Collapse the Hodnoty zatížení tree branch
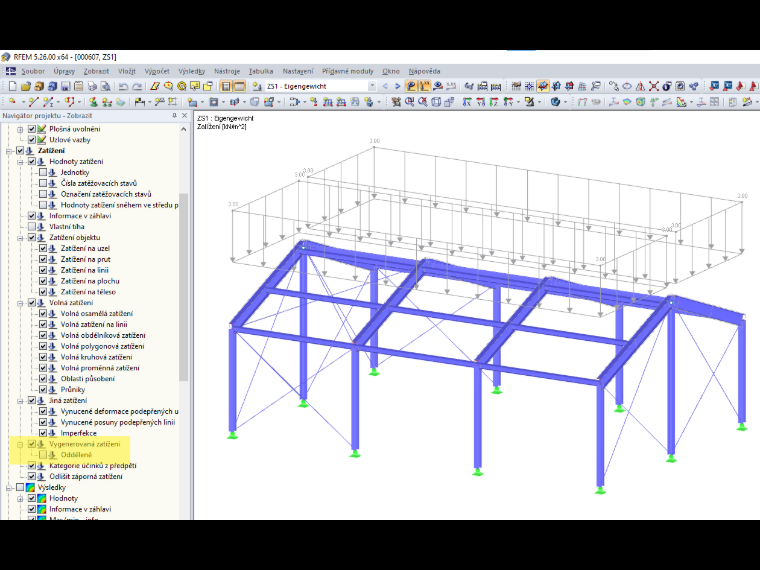The width and height of the screenshot is (760, 570). pos(20,161)
